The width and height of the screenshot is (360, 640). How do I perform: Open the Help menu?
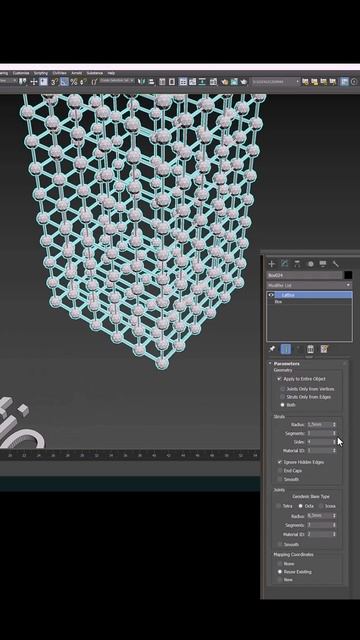pyautogui.click(x=111, y=73)
